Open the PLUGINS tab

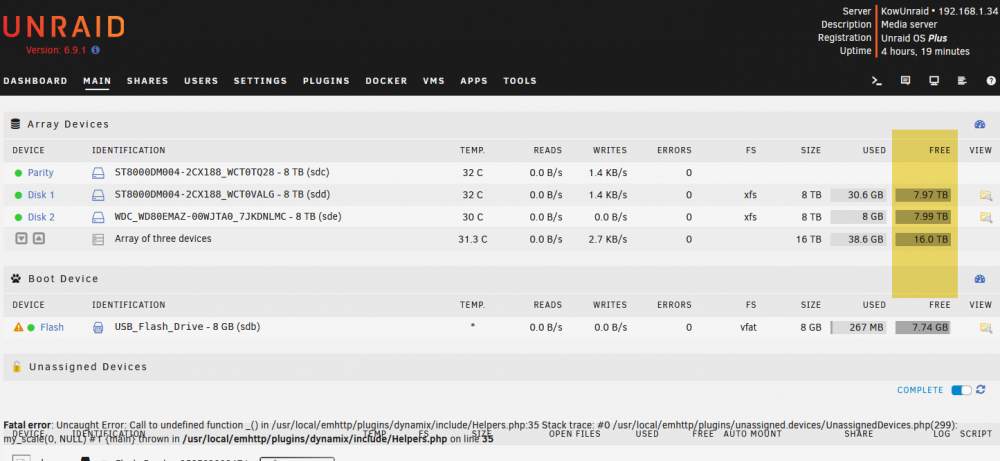[x=327, y=81]
